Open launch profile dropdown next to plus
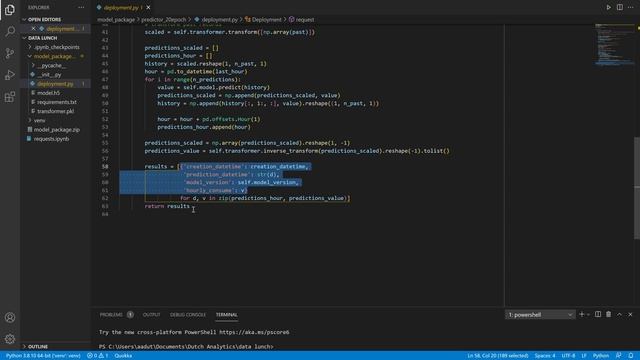640x360 pixels. tap(588, 315)
